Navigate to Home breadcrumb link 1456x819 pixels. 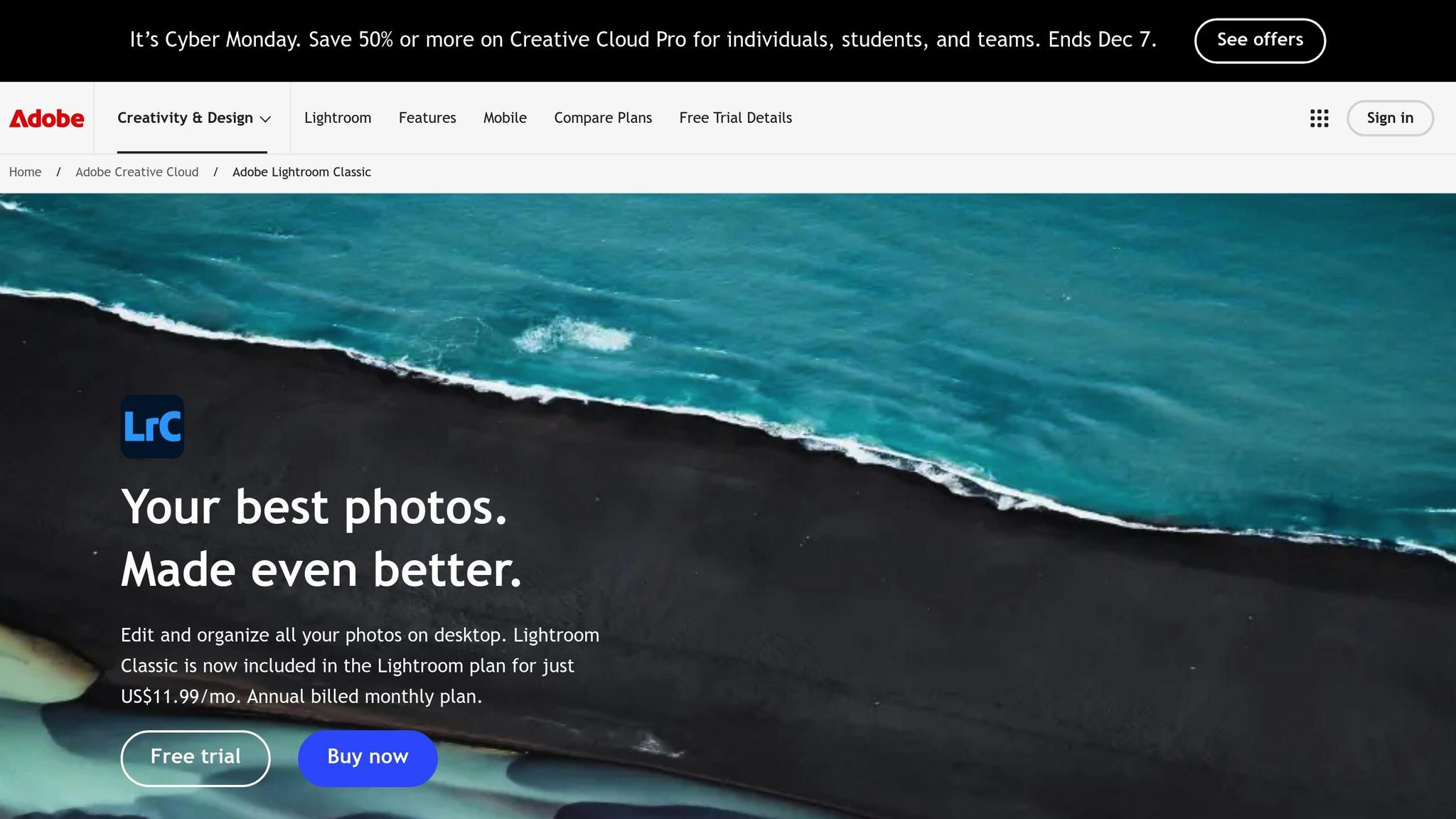[x=25, y=172]
